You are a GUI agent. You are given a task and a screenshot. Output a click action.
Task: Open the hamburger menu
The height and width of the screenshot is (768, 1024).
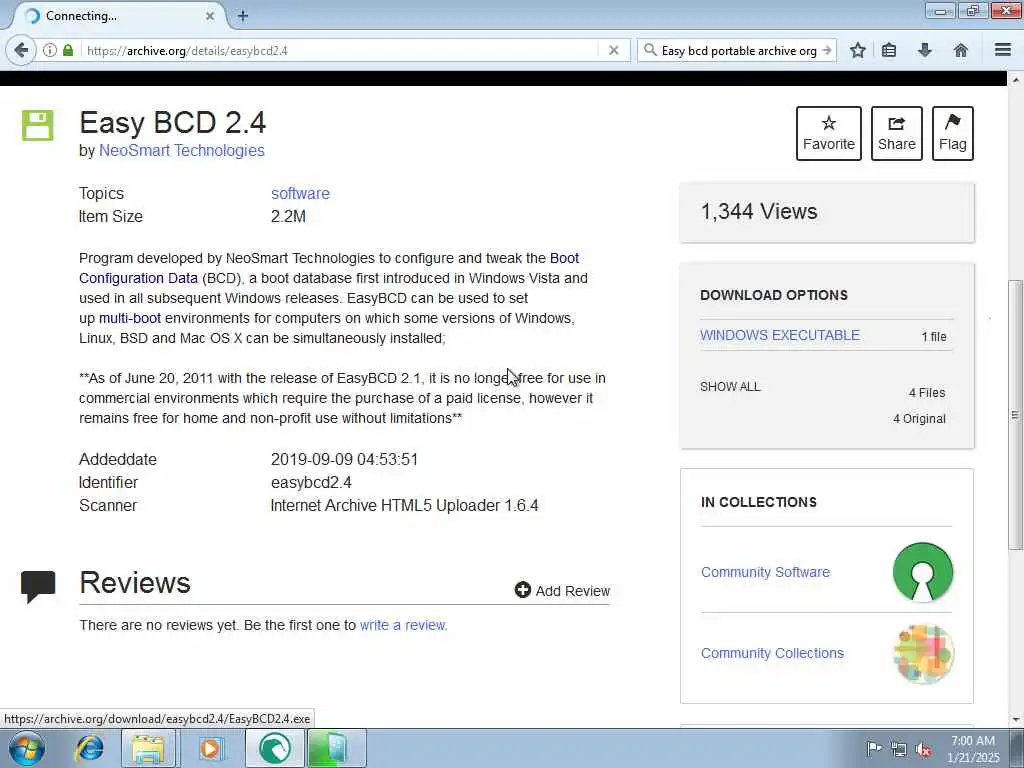[1003, 50]
